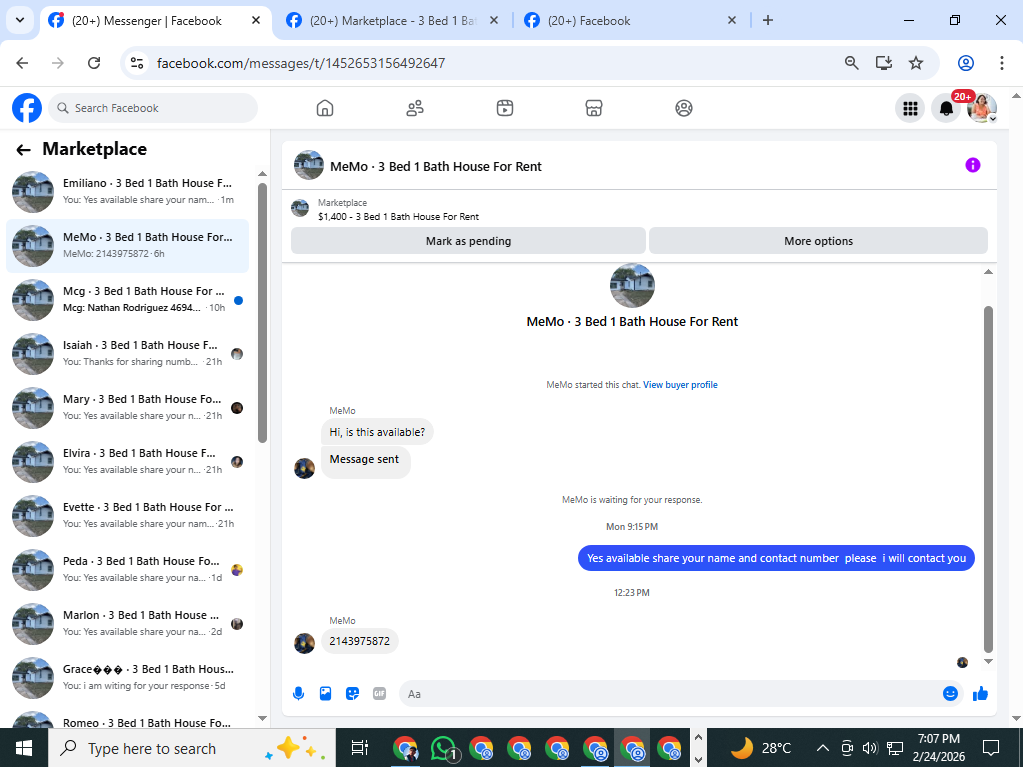Open Task View on the taskbar
The width and height of the screenshot is (1023, 767).
pyautogui.click(x=359, y=748)
